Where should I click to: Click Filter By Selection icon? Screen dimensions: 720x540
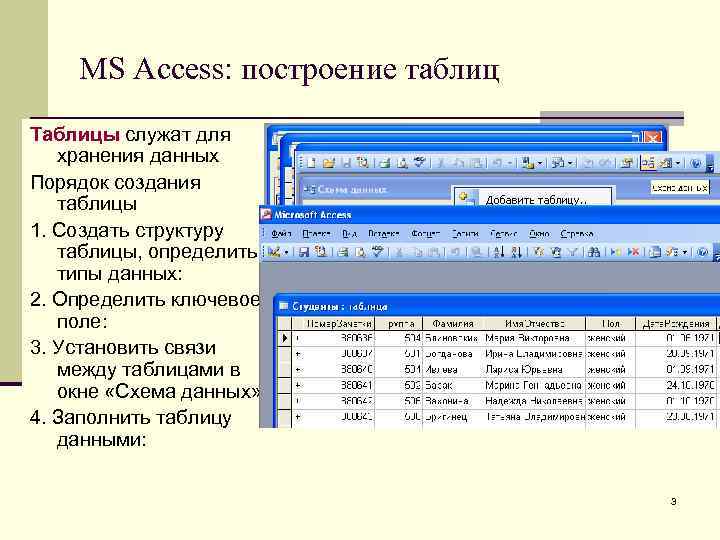click(539, 252)
